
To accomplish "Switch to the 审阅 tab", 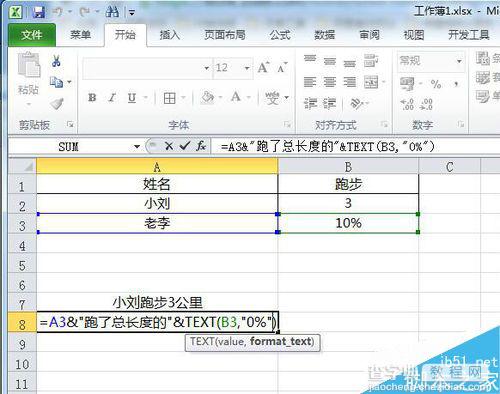I will point(369,34).
